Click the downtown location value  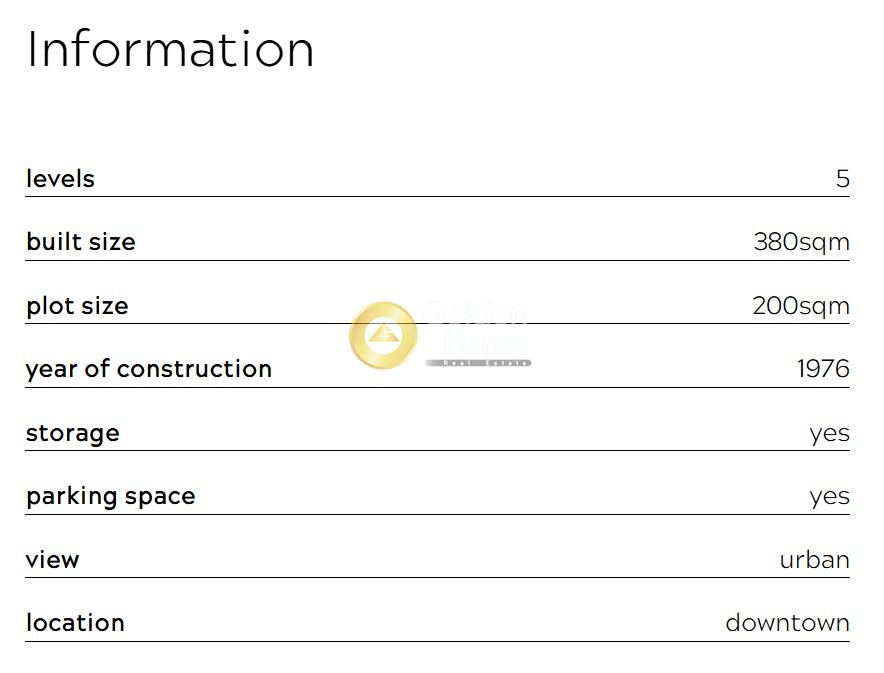coord(787,623)
